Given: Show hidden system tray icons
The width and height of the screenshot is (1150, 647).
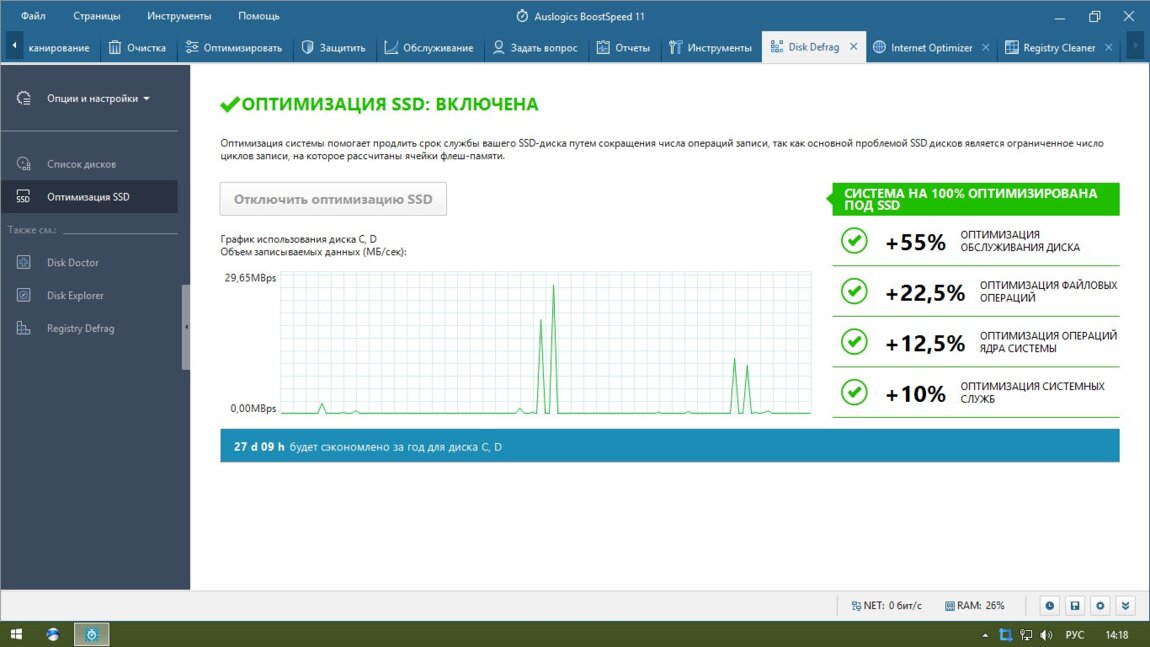Looking at the screenshot, I should point(985,635).
